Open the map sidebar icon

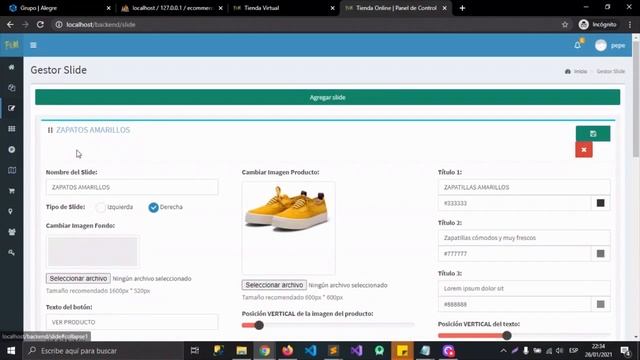11,170
